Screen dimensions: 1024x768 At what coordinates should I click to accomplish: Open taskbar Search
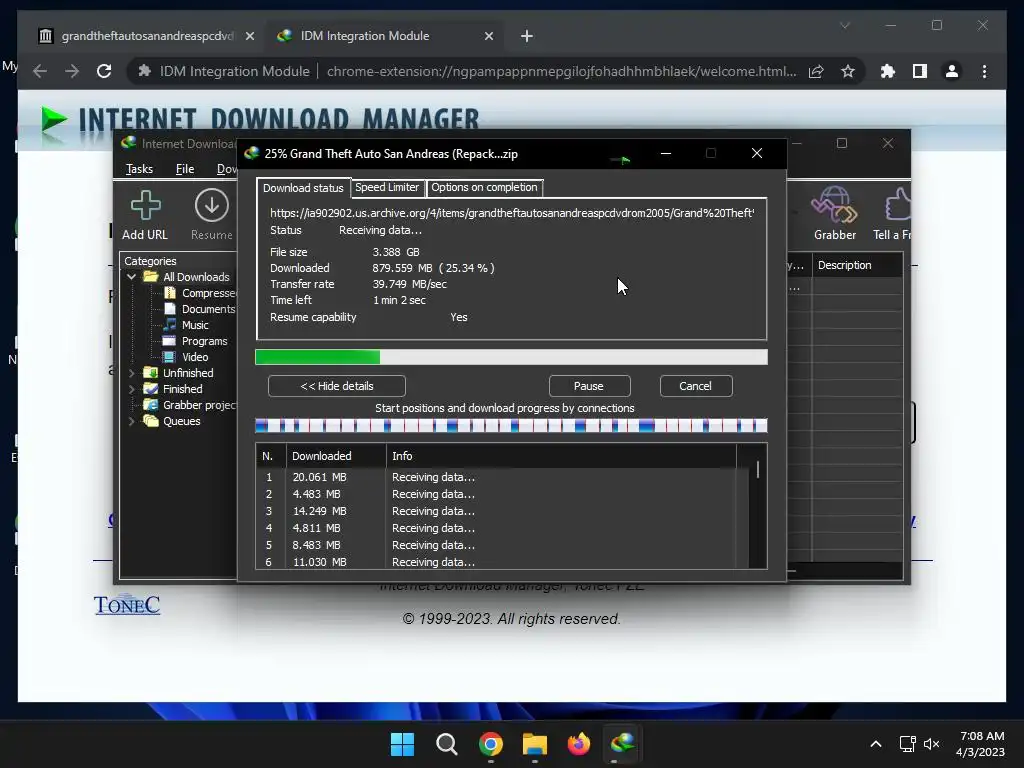tap(447, 744)
